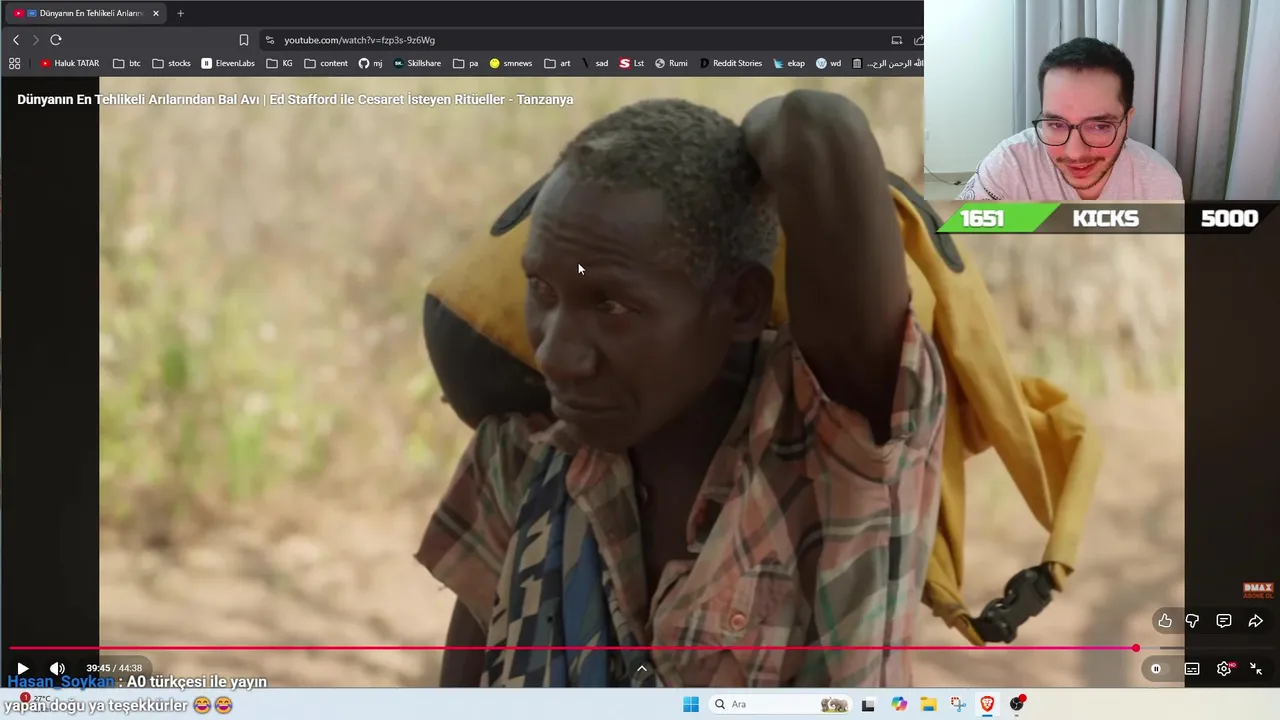Open the Haluk TATAR bookmark
The width and height of the screenshot is (1280, 720).
pos(70,63)
